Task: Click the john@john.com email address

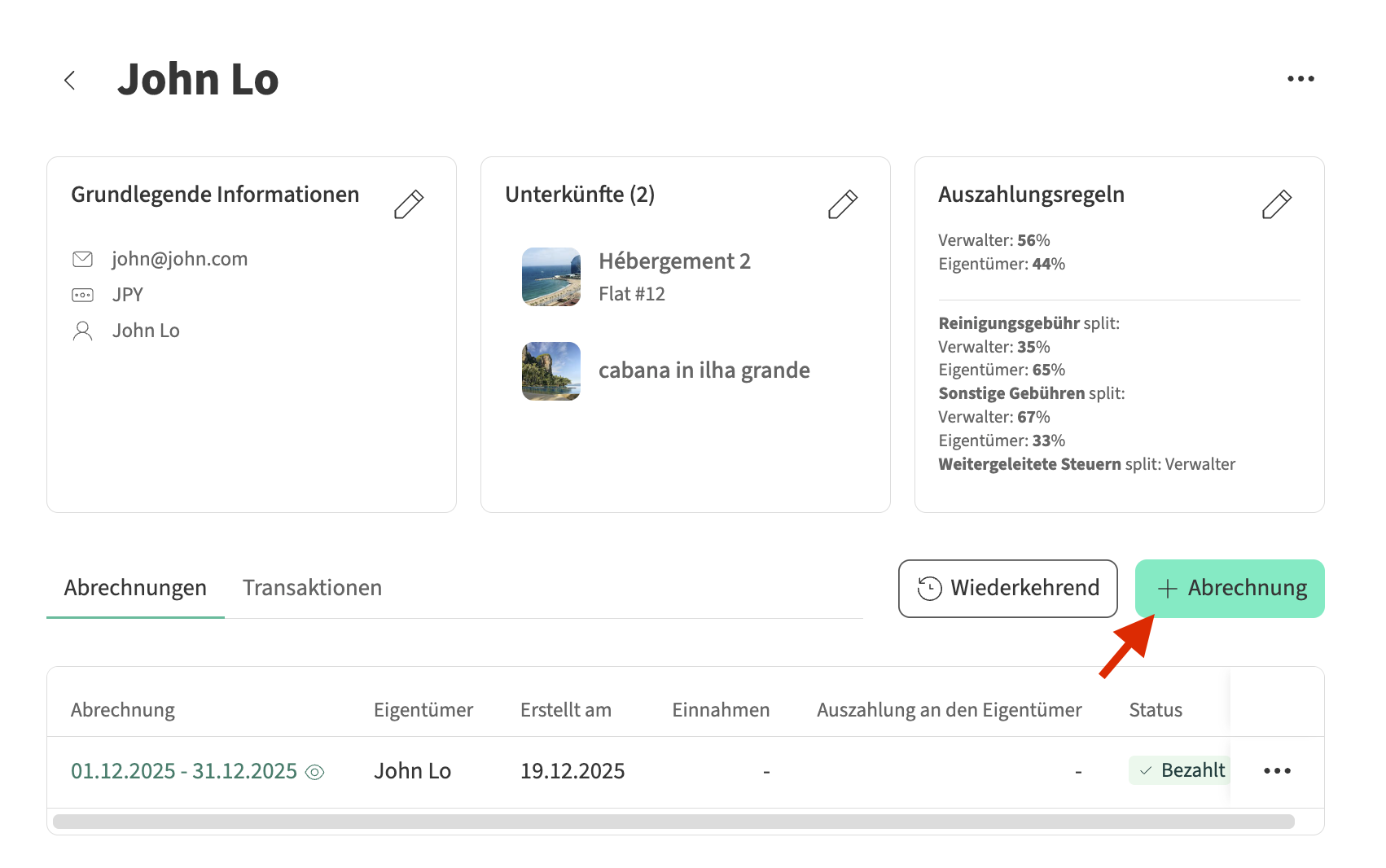Action: [179, 259]
